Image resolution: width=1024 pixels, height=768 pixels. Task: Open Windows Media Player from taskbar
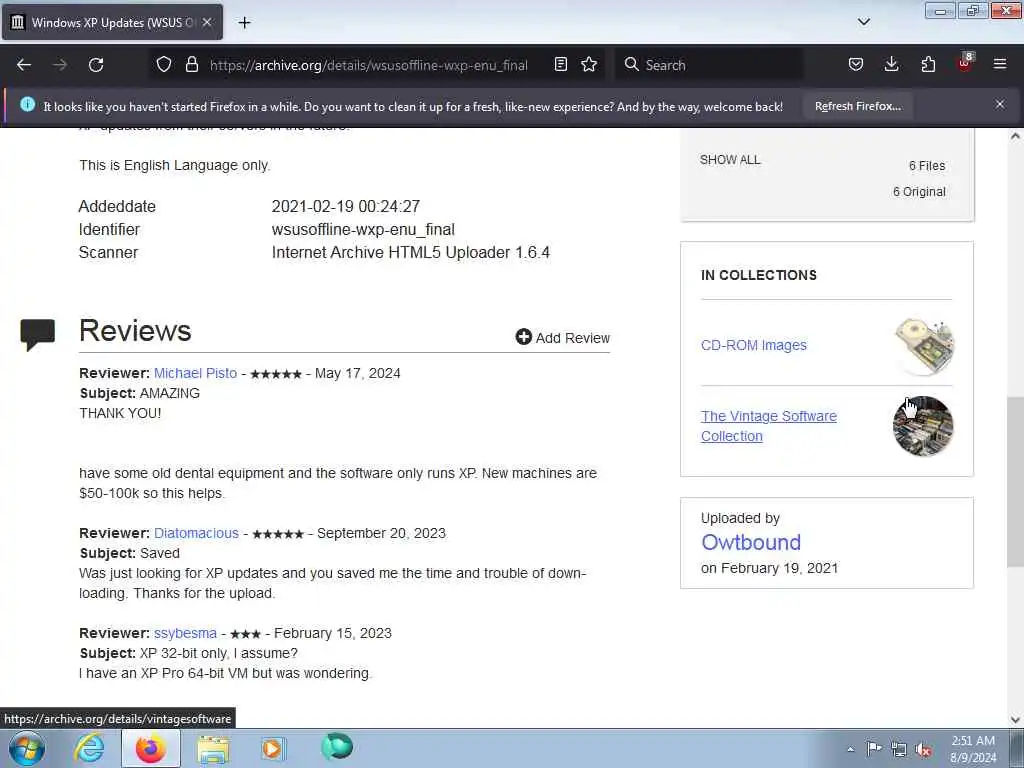point(272,748)
